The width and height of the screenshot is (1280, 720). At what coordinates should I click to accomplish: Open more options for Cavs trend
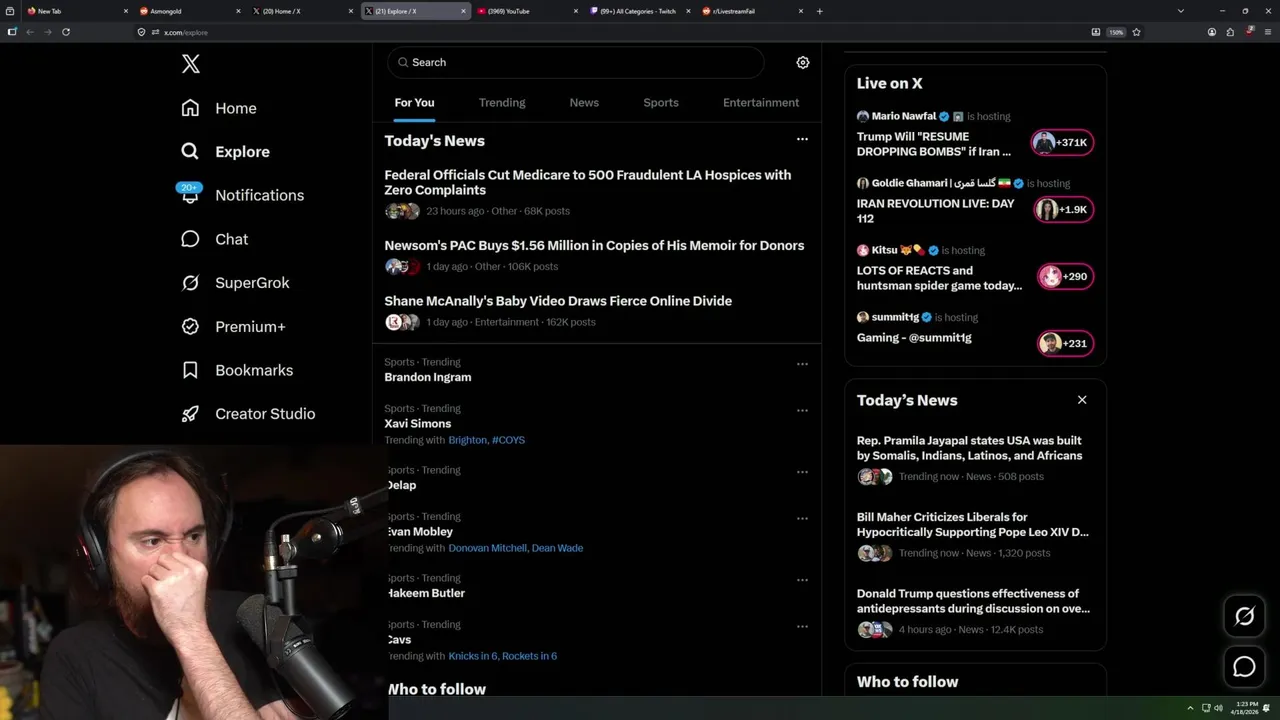click(x=802, y=627)
